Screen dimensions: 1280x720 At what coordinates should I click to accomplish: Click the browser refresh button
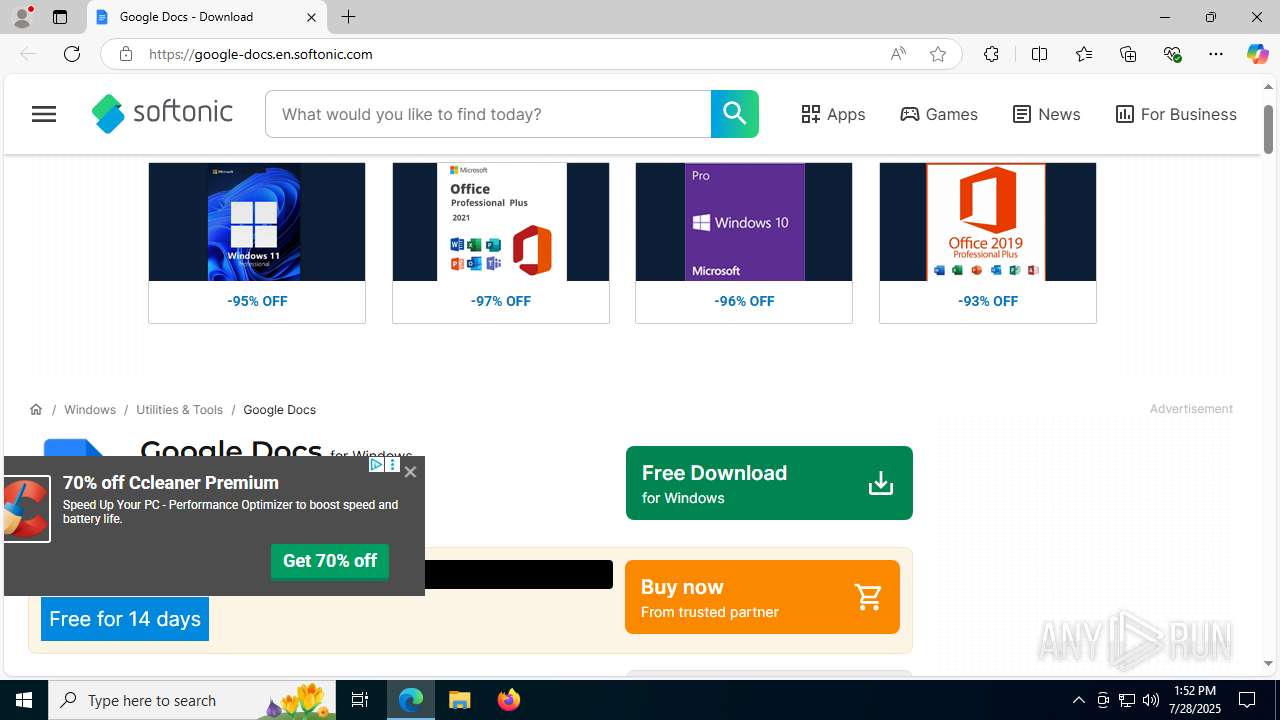pos(72,54)
